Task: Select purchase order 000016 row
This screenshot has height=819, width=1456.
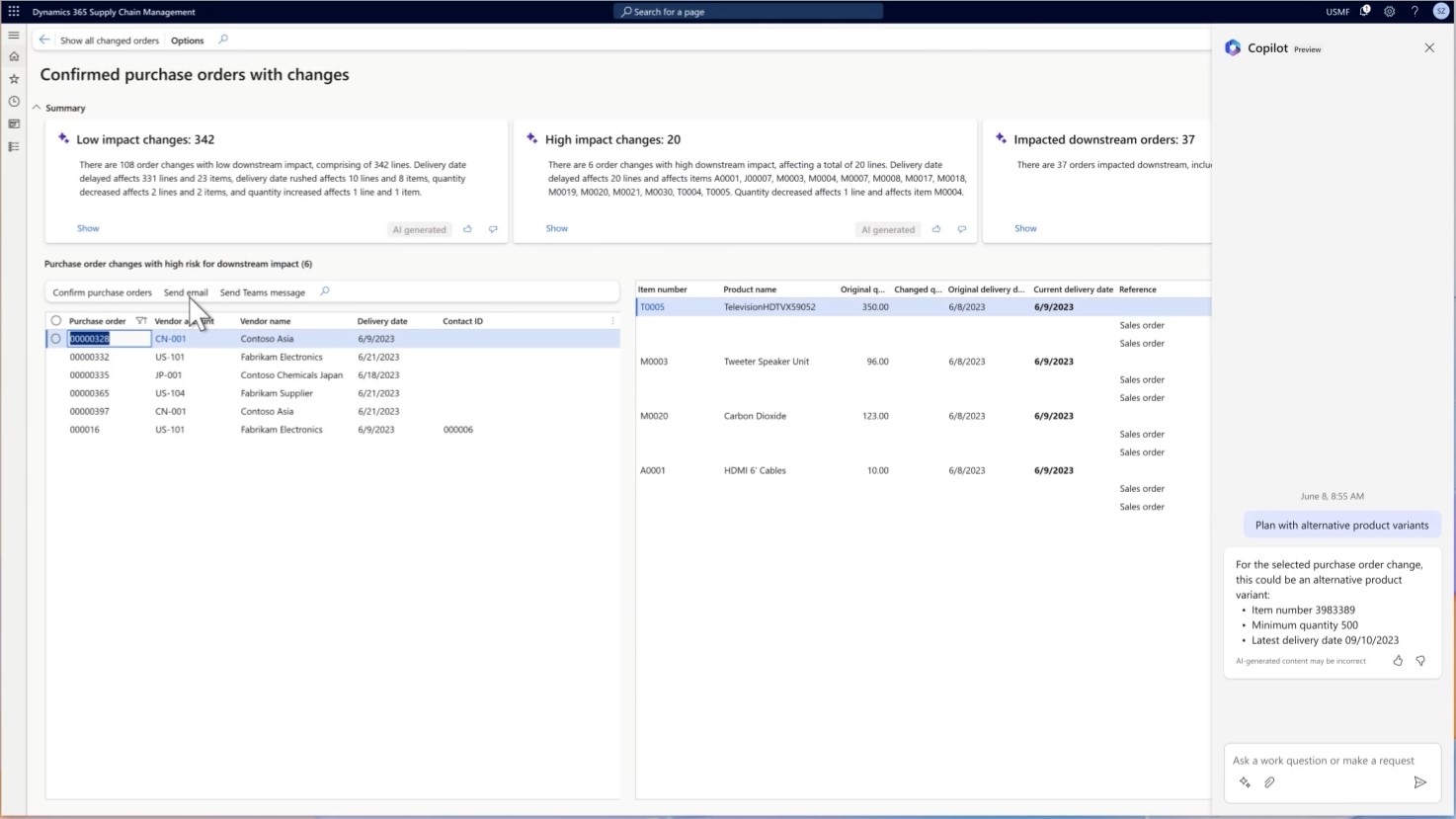Action: point(333,430)
